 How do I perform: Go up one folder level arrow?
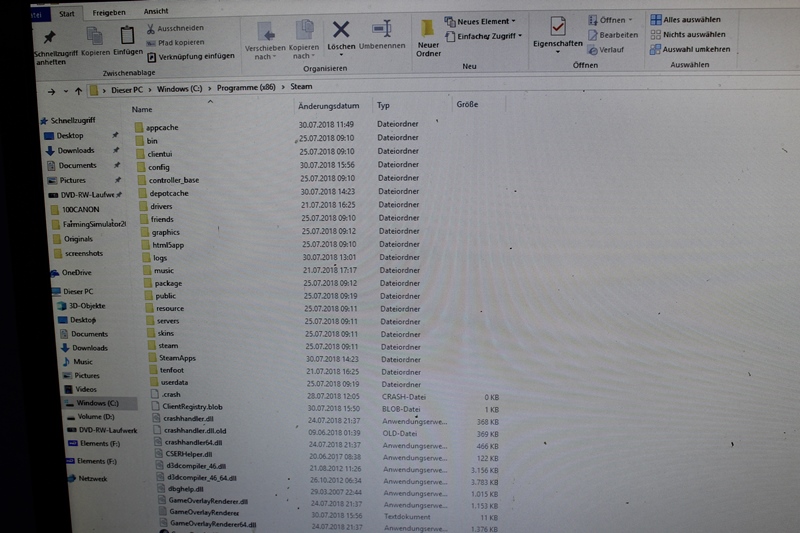coord(78,91)
